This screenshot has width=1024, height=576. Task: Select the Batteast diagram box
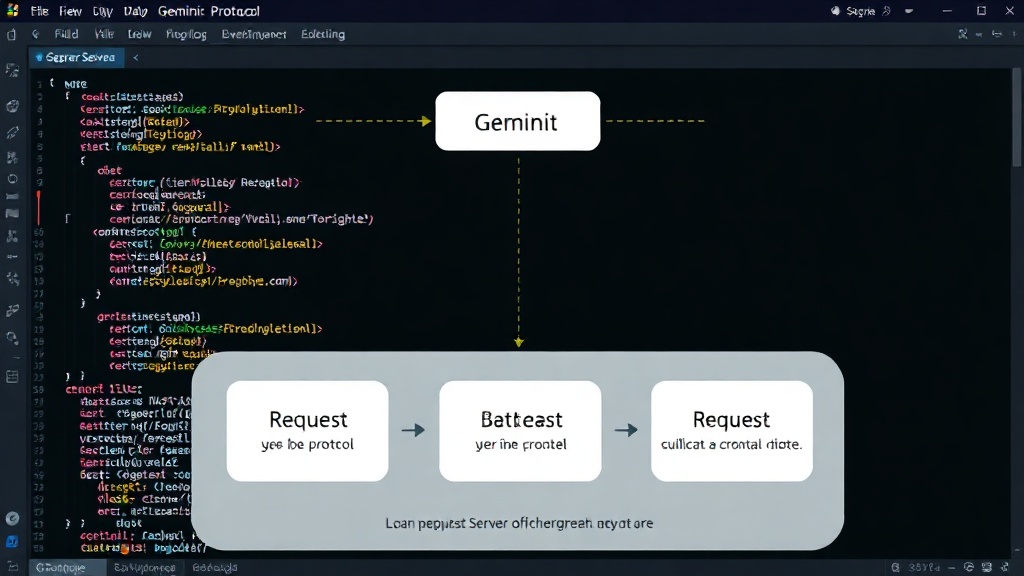520,431
